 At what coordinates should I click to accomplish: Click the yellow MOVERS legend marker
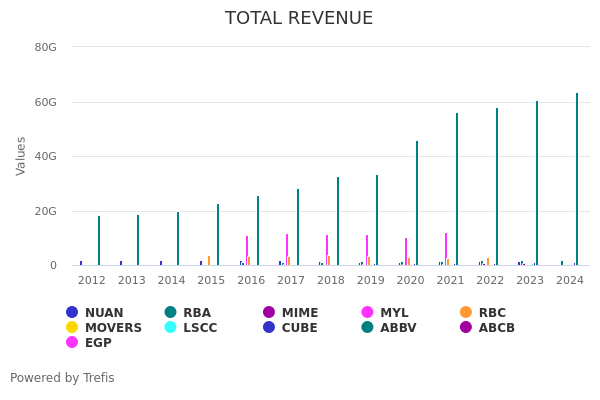point(72,328)
